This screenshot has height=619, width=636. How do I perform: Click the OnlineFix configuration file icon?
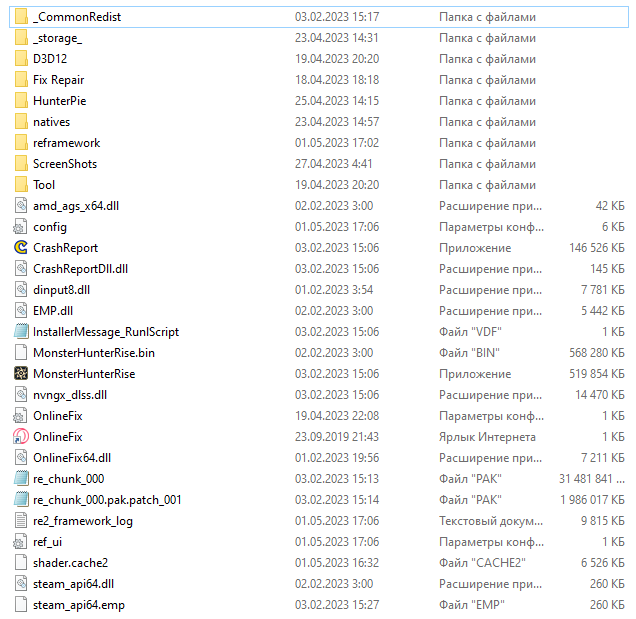click(x=21, y=416)
